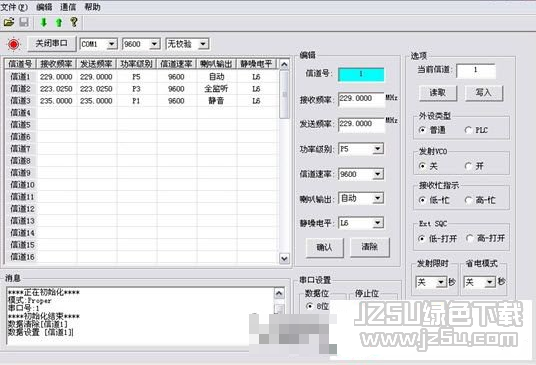The height and width of the screenshot is (365, 536).
Task: Open the 帮助 menu
Action: point(92,7)
